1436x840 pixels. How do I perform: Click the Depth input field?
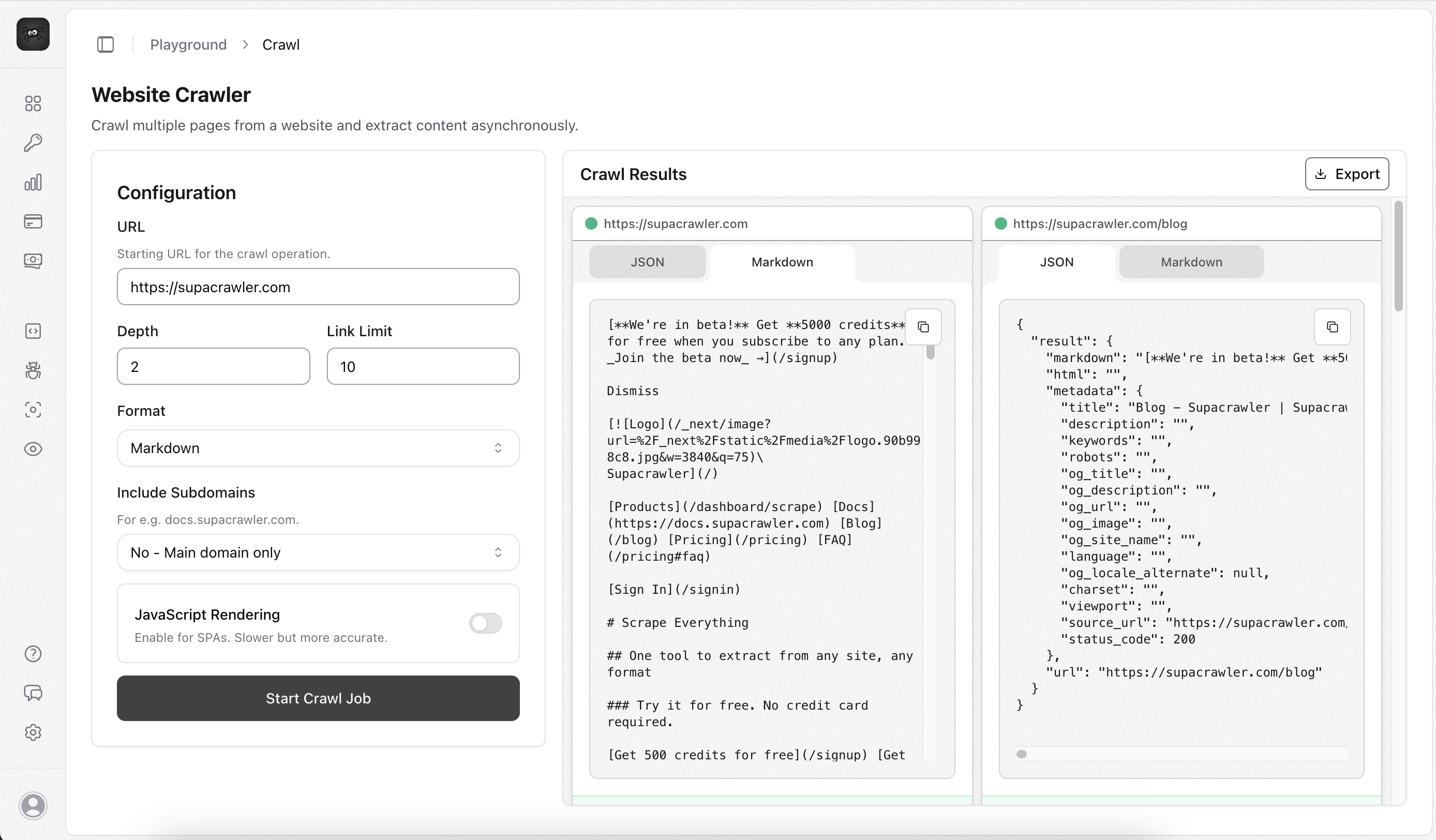click(214, 366)
